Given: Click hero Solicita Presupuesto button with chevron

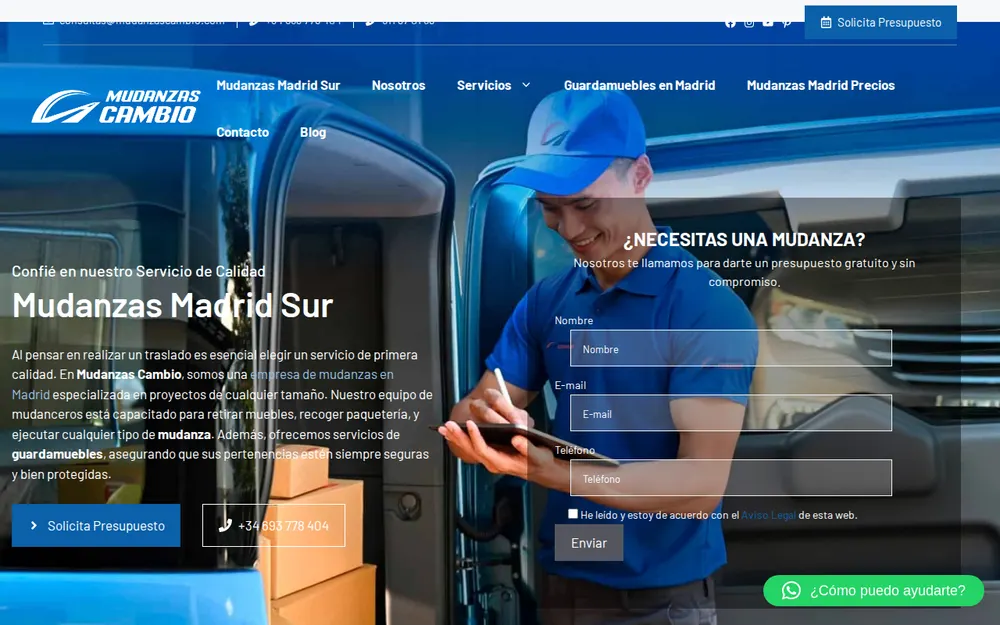Looking at the screenshot, I should (96, 526).
